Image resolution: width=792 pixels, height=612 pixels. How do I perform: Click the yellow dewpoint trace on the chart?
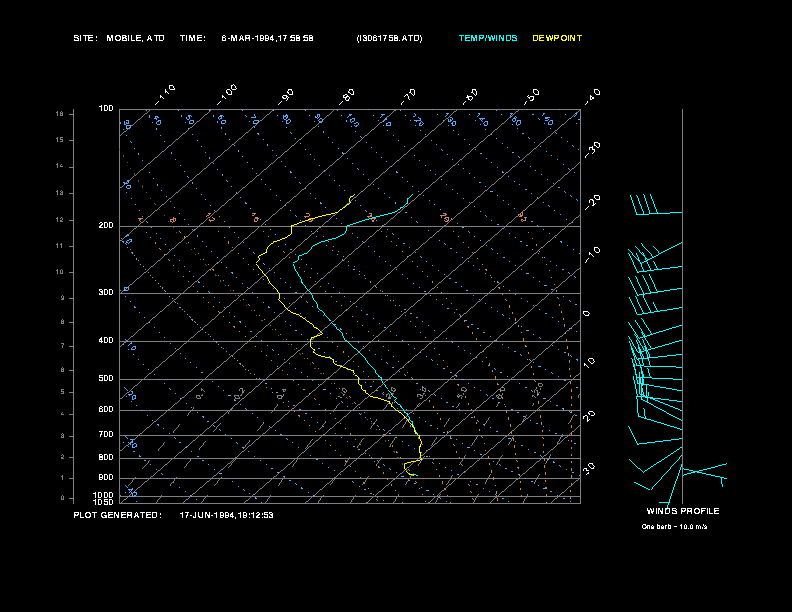(311, 342)
